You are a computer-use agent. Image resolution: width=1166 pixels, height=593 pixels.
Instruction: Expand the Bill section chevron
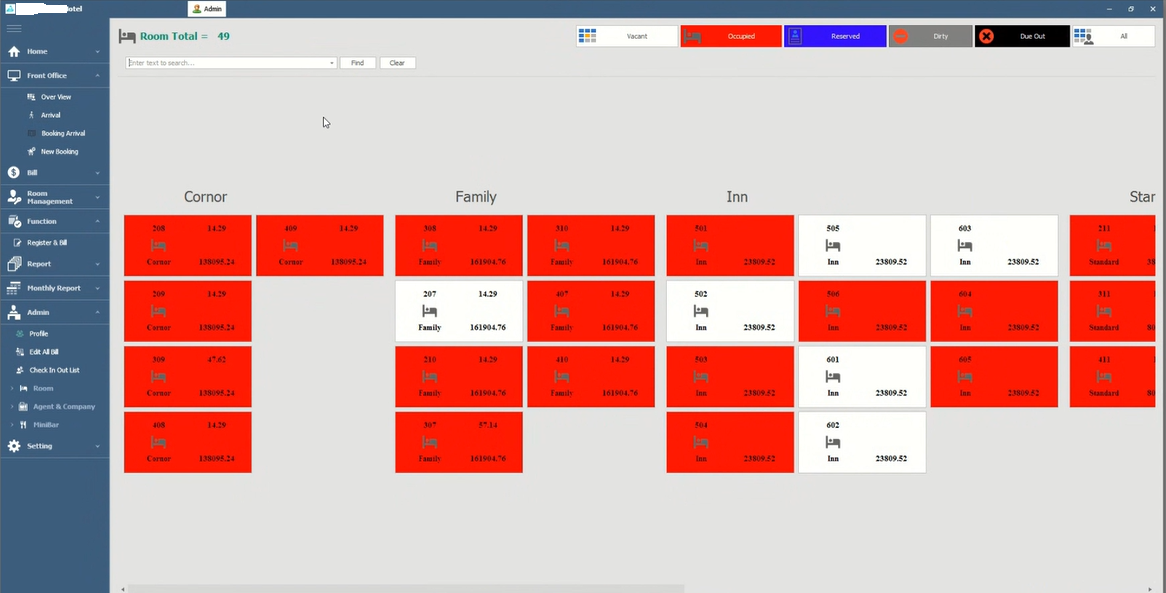point(97,173)
